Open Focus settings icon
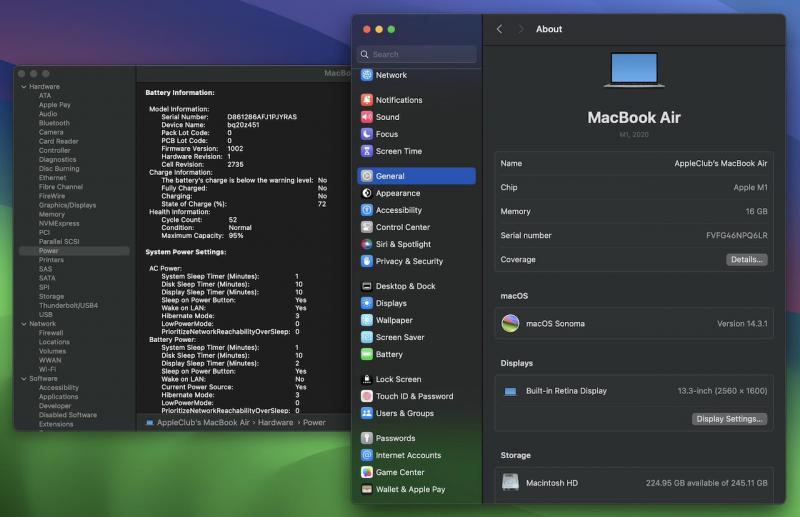 [366, 134]
